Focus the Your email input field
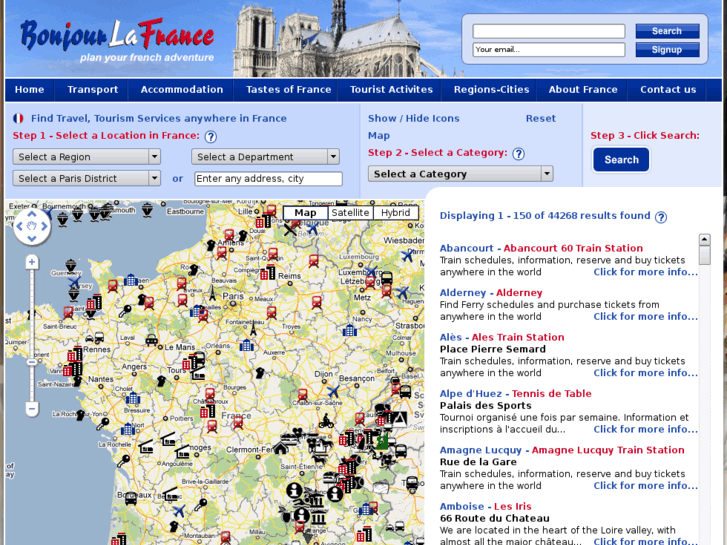Image resolution: width=727 pixels, height=545 pixels. (x=549, y=50)
